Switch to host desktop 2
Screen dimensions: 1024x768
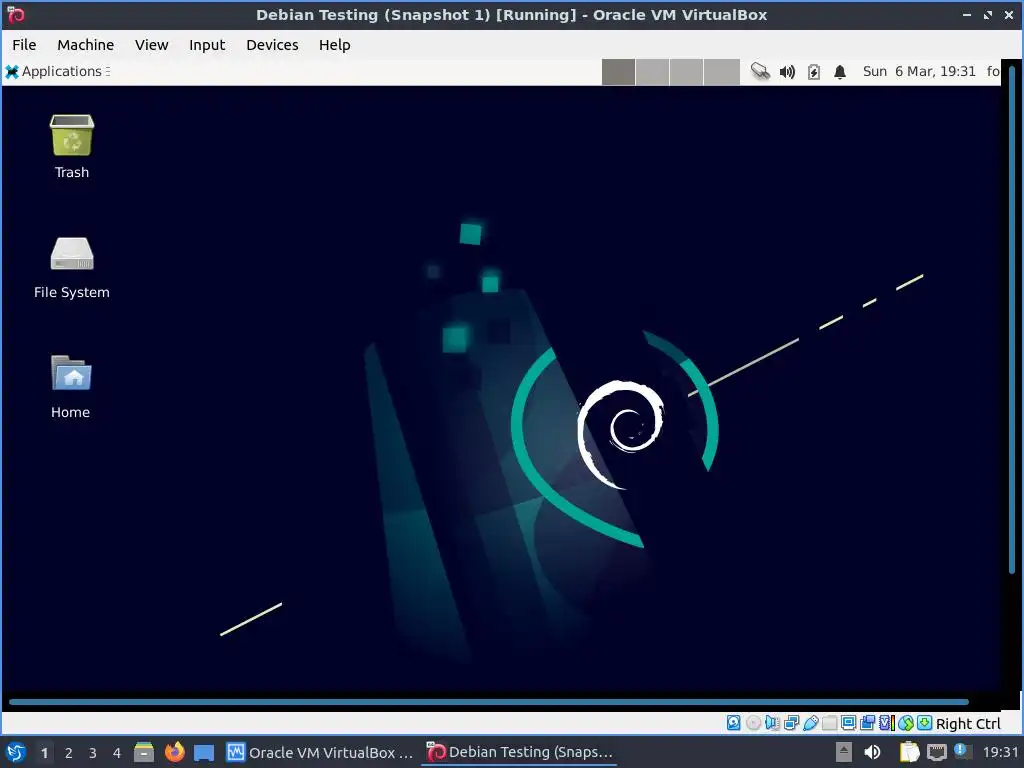(69, 753)
